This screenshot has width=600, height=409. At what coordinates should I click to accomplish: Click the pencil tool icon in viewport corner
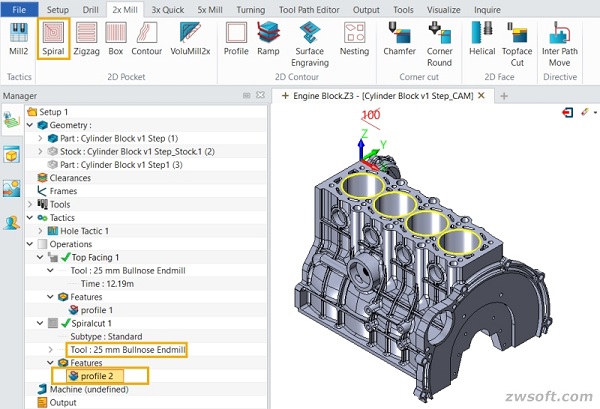tap(585, 112)
